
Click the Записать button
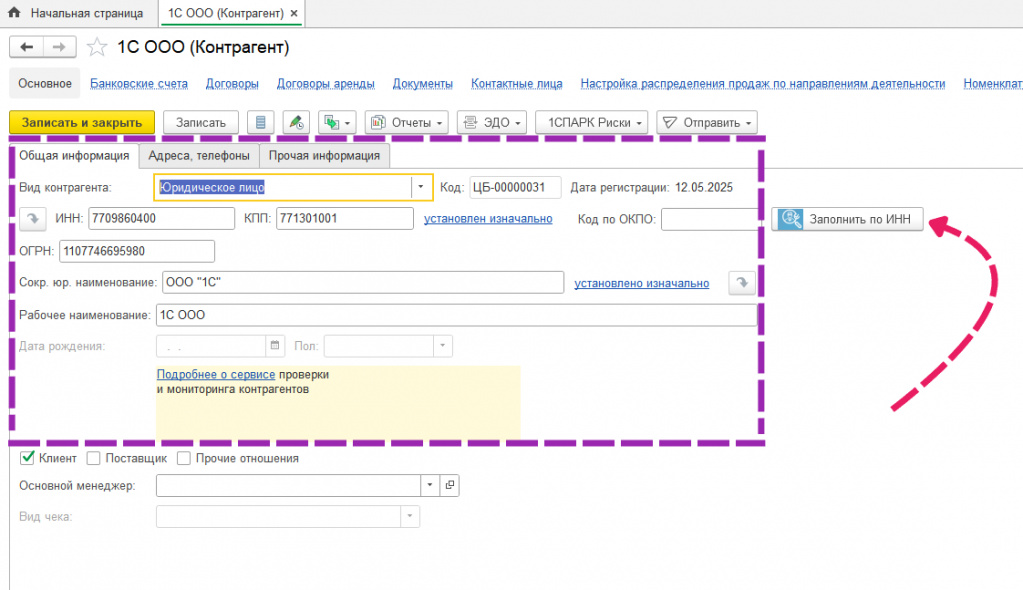(x=200, y=122)
